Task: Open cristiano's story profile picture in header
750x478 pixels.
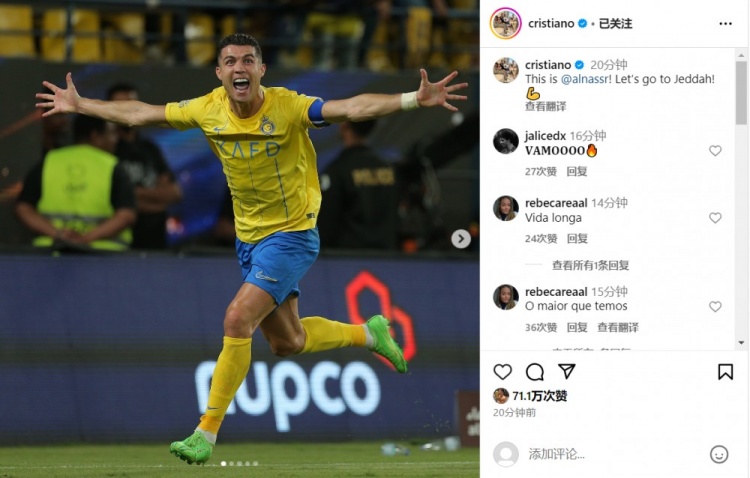Action: tap(506, 23)
